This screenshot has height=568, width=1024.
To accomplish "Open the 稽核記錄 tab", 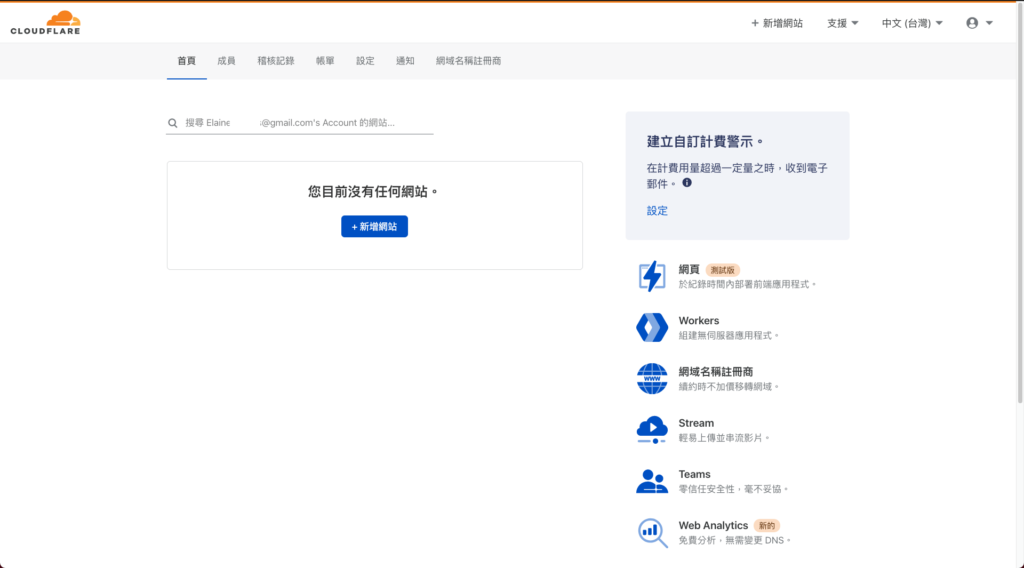I will [276, 61].
